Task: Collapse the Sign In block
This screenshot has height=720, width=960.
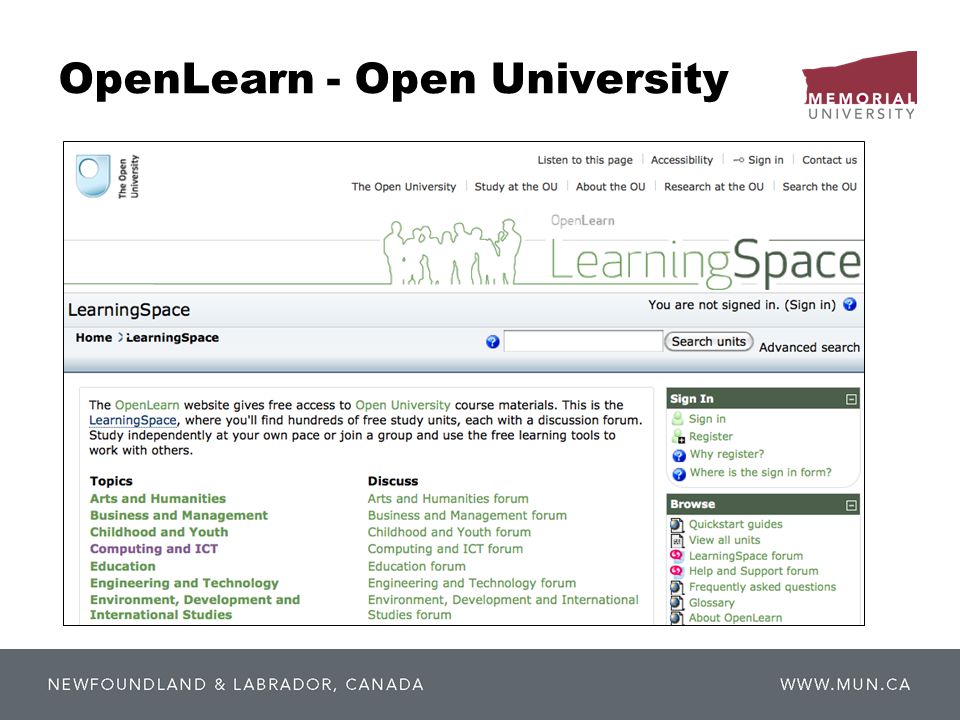Action: (851, 399)
